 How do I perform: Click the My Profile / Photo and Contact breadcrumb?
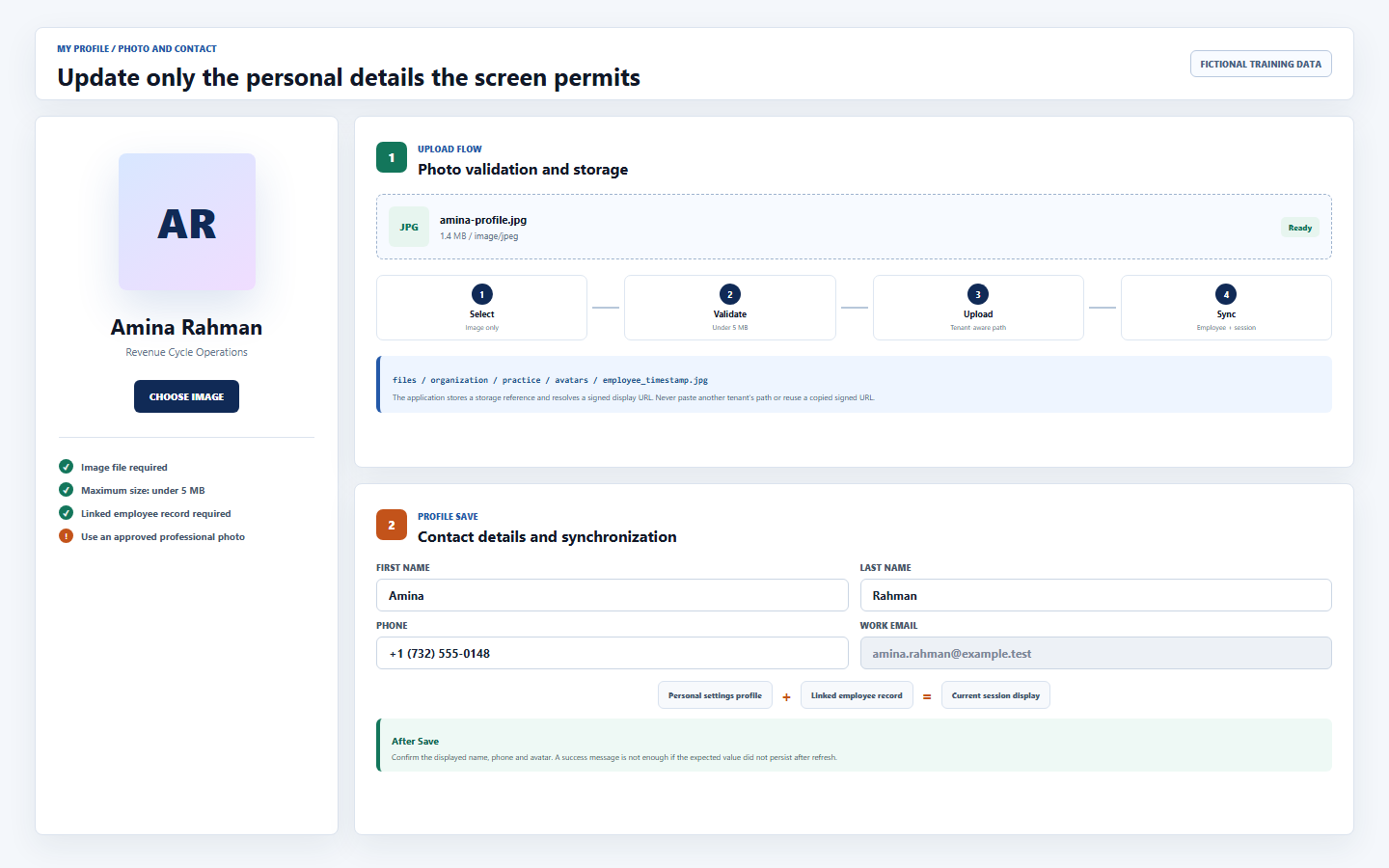137,48
